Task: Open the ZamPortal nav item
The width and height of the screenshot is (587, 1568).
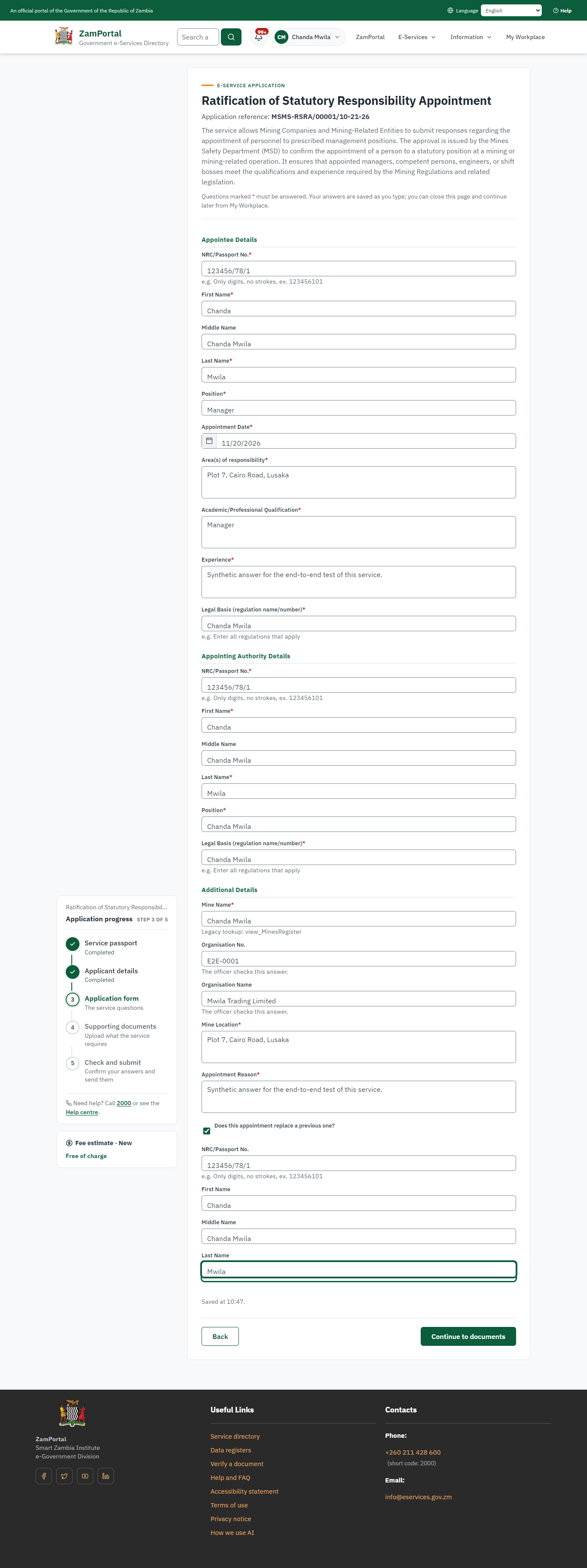Action: (370, 37)
